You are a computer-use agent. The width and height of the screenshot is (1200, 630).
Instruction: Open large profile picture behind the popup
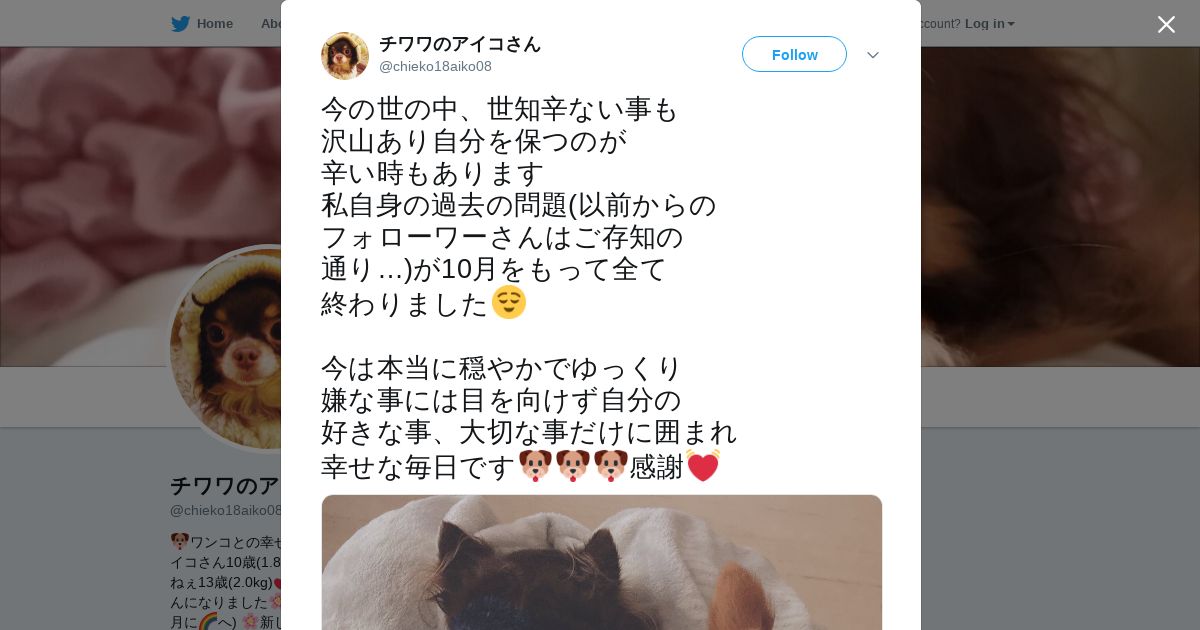[225, 348]
